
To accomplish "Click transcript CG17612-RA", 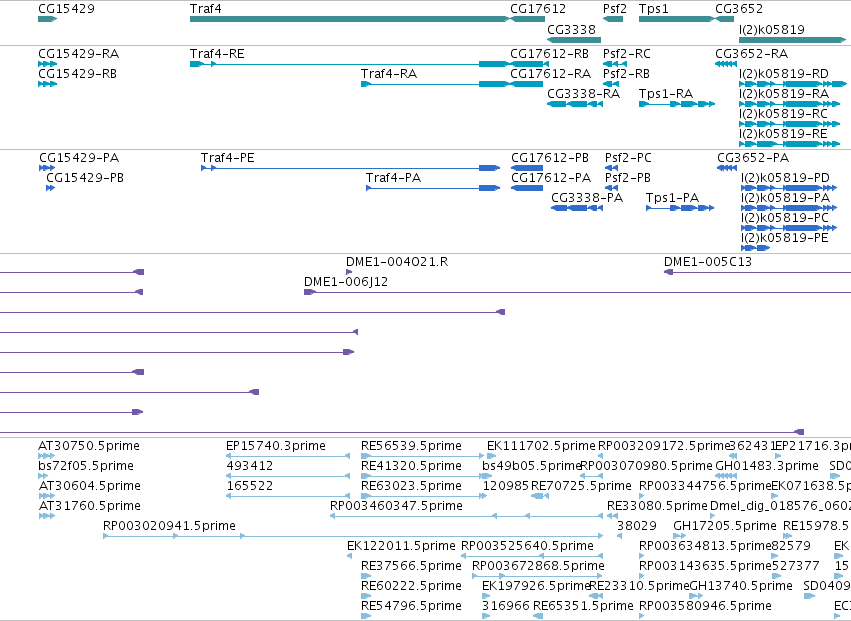I will [x=528, y=84].
